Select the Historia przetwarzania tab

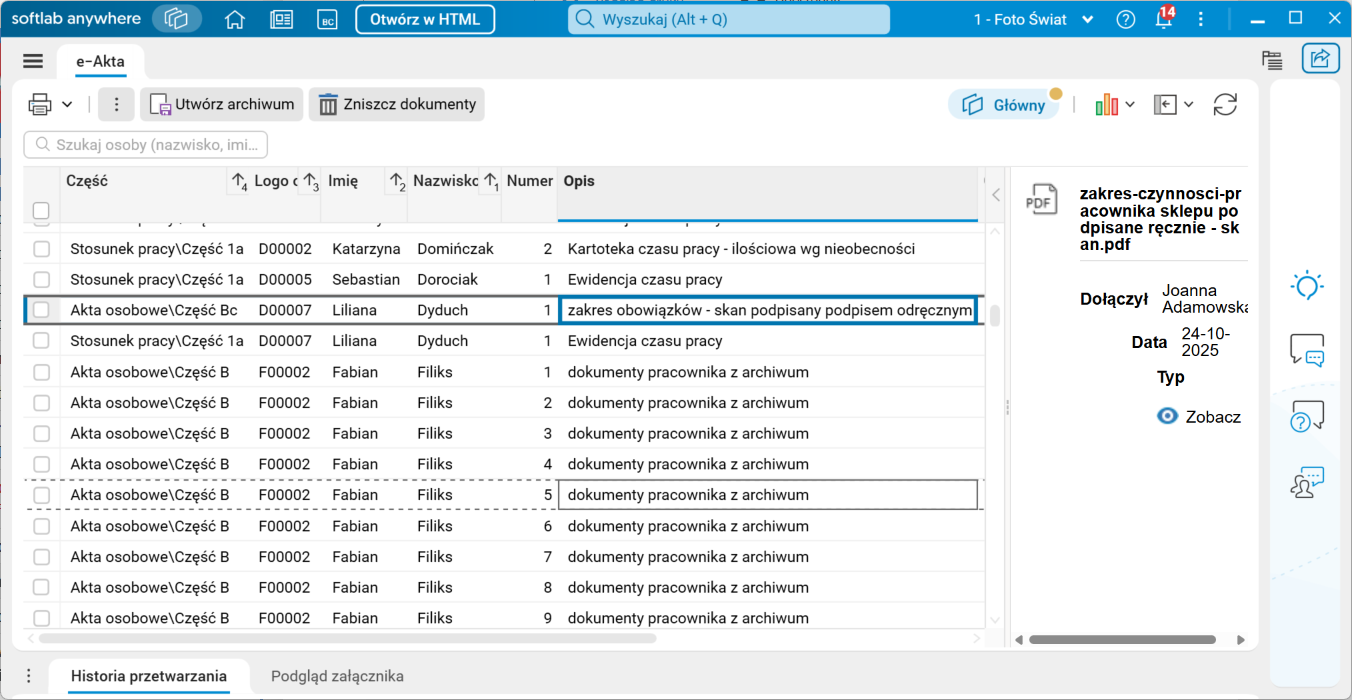148,676
